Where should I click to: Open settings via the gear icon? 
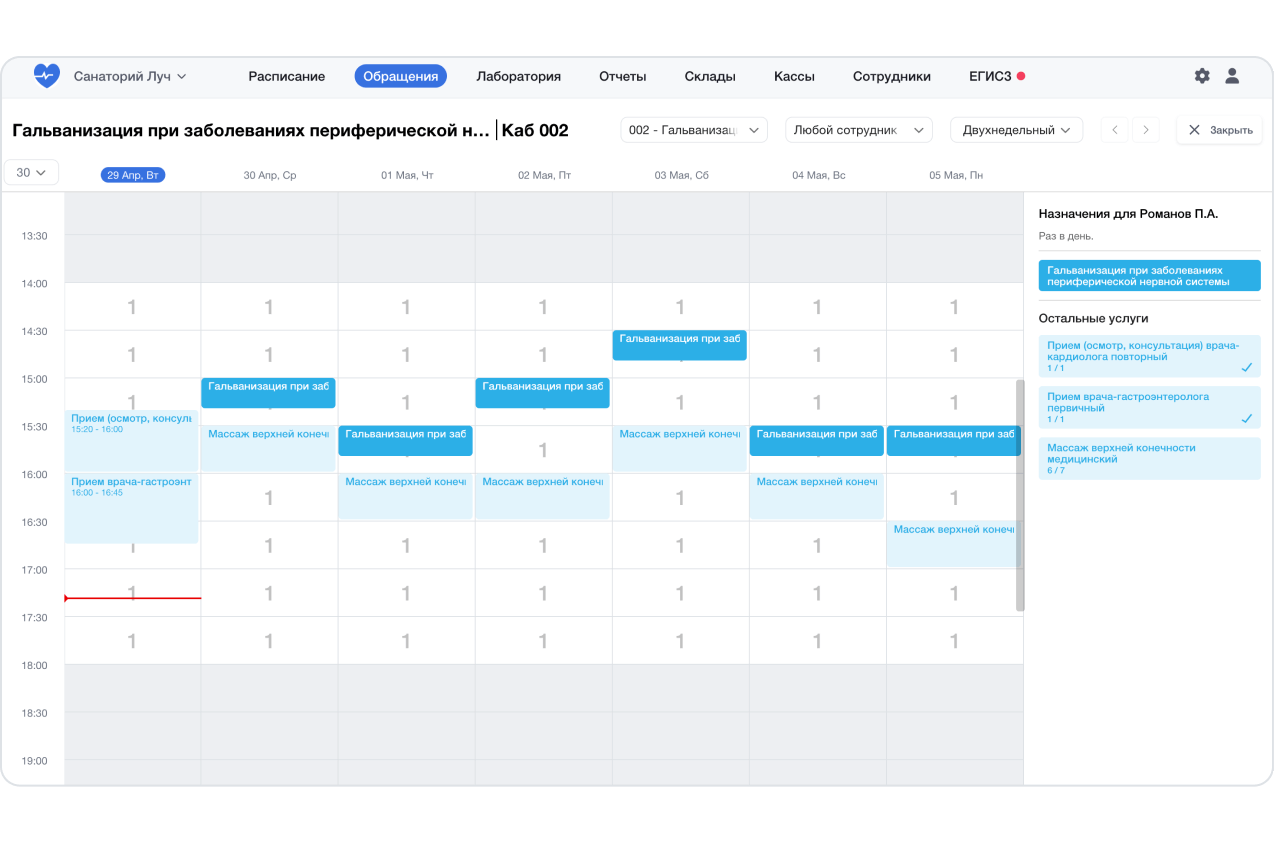pos(1202,76)
